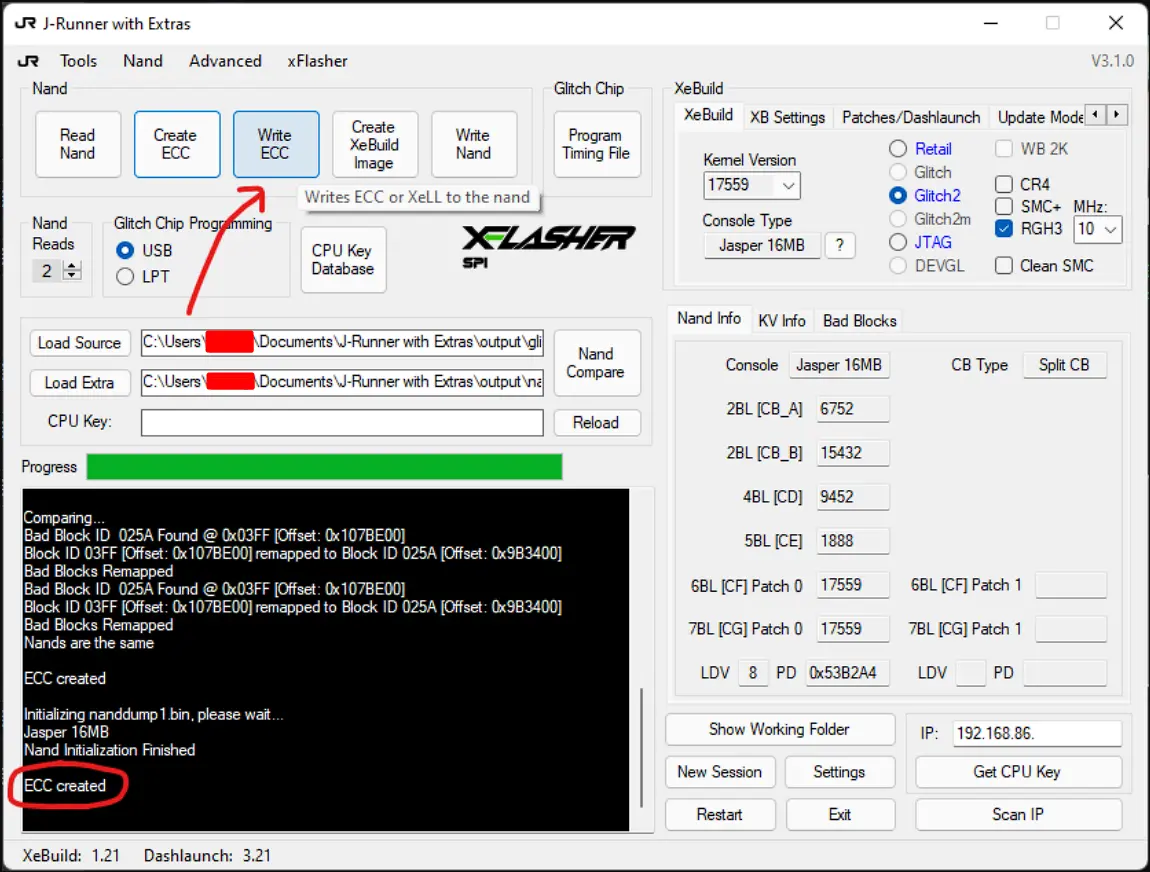Image resolution: width=1150 pixels, height=872 pixels.
Task: Click Create XeBuild Image button
Action: tap(374, 144)
